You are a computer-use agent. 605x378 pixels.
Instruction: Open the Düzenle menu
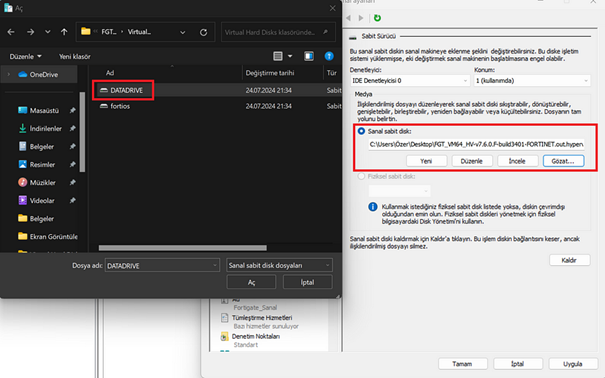click(25, 56)
